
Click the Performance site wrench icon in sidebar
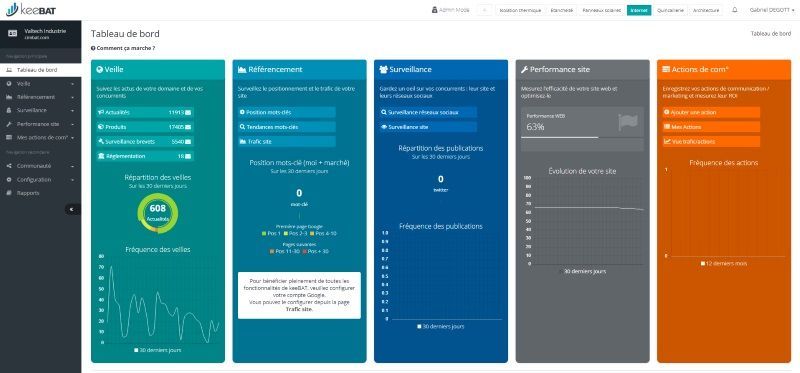(x=9, y=124)
